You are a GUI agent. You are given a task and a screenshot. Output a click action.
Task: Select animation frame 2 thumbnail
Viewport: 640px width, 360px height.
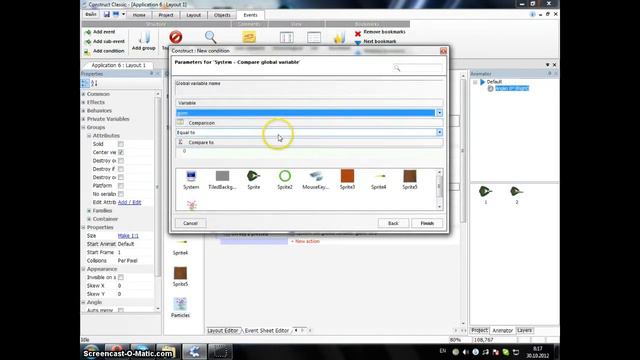coord(516,191)
